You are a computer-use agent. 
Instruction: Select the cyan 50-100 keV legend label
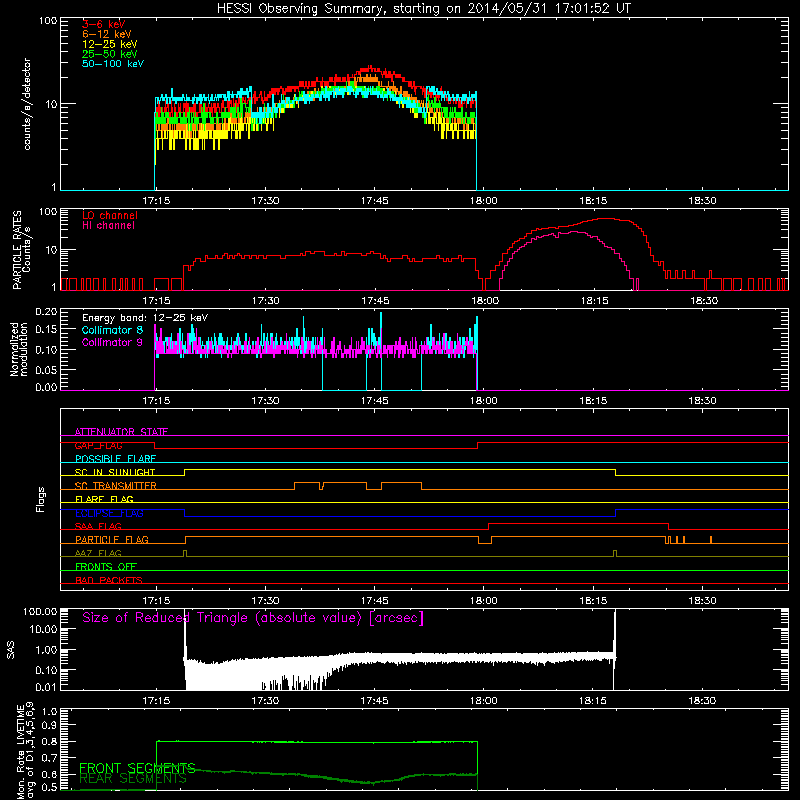tap(113, 64)
